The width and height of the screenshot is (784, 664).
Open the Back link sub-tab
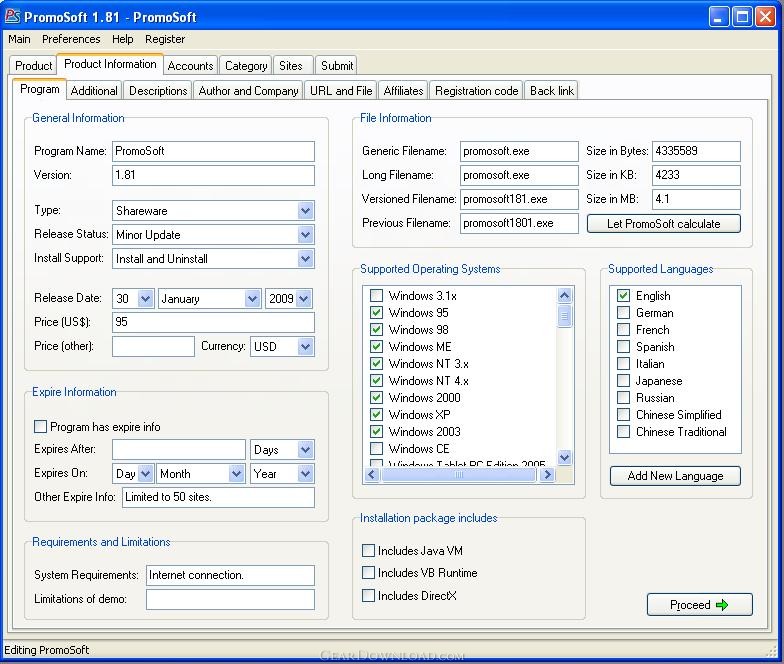point(552,90)
